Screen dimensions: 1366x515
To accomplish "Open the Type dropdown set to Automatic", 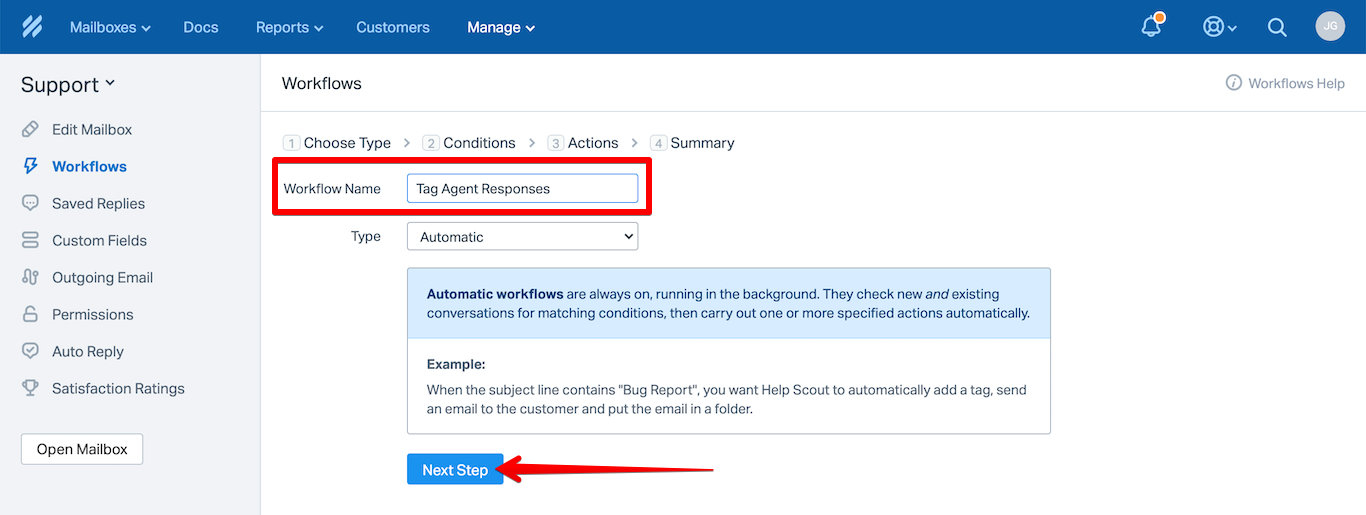I will click(x=522, y=237).
